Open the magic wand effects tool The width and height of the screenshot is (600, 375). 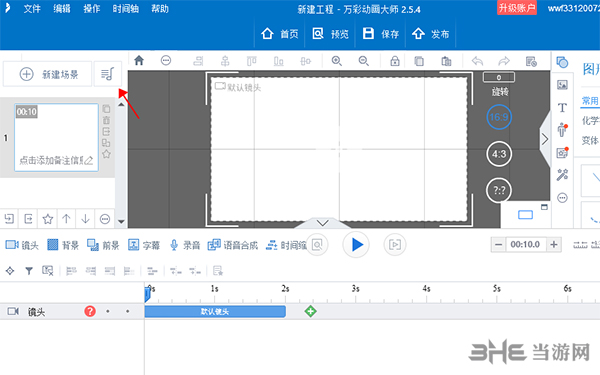coord(562,175)
